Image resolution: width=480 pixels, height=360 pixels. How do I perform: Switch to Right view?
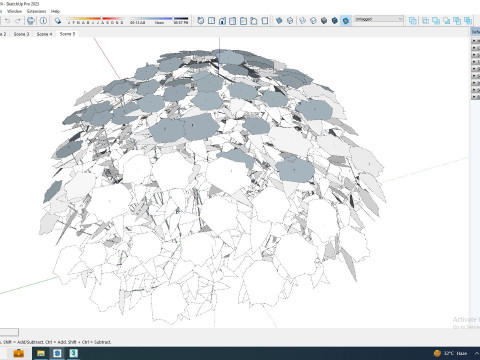[233, 21]
